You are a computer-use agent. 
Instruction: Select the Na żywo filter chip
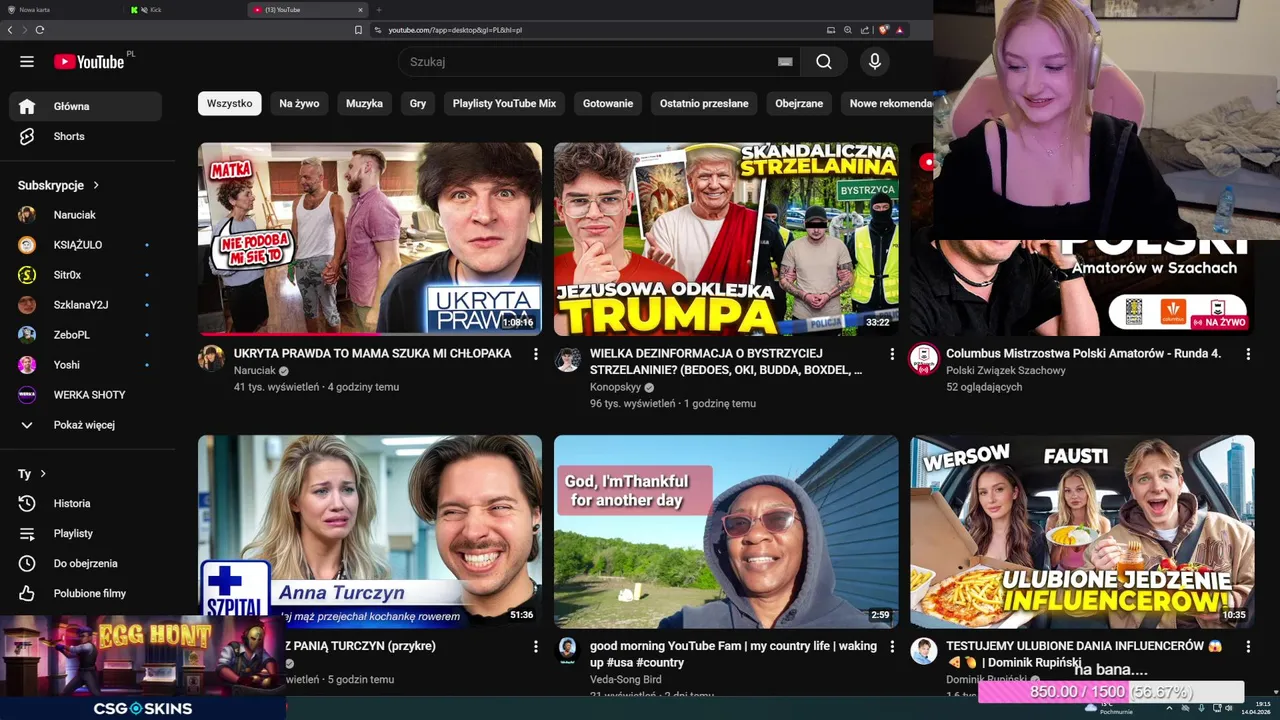[x=299, y=104]
